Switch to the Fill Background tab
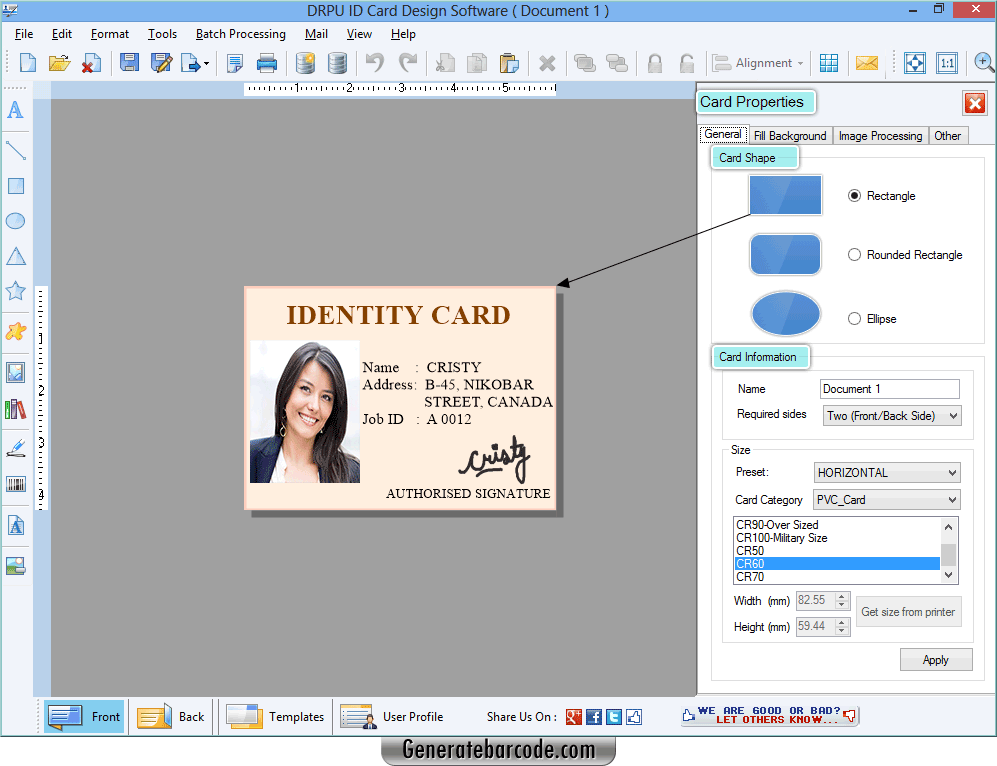Image resolution: width=997 pixels, height=766 pixels. (x=789, y=135)
